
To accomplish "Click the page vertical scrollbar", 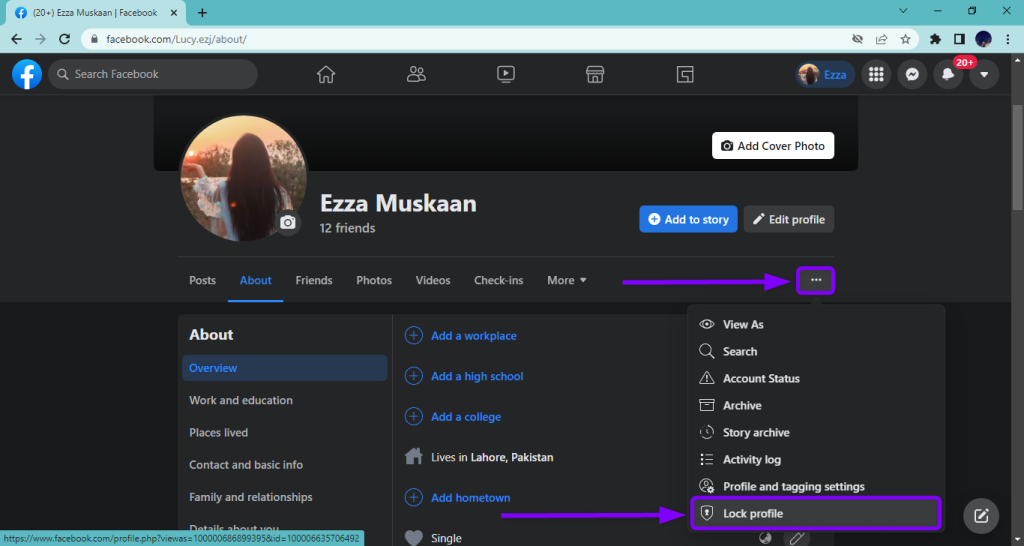I will click(1017, 157).
